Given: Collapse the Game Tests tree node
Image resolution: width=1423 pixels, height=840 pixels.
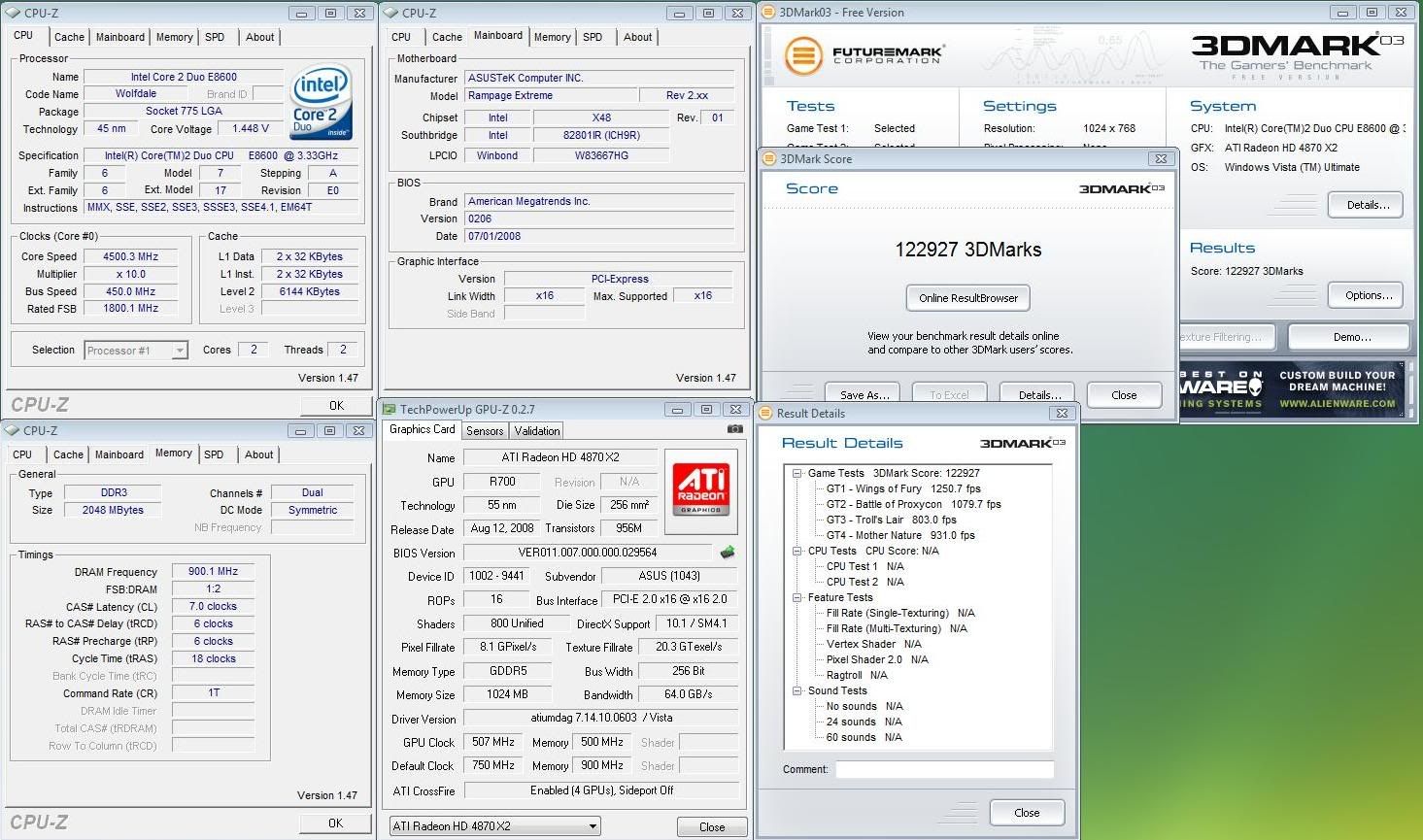Looking at the screenshot, I should click(796, 474).
